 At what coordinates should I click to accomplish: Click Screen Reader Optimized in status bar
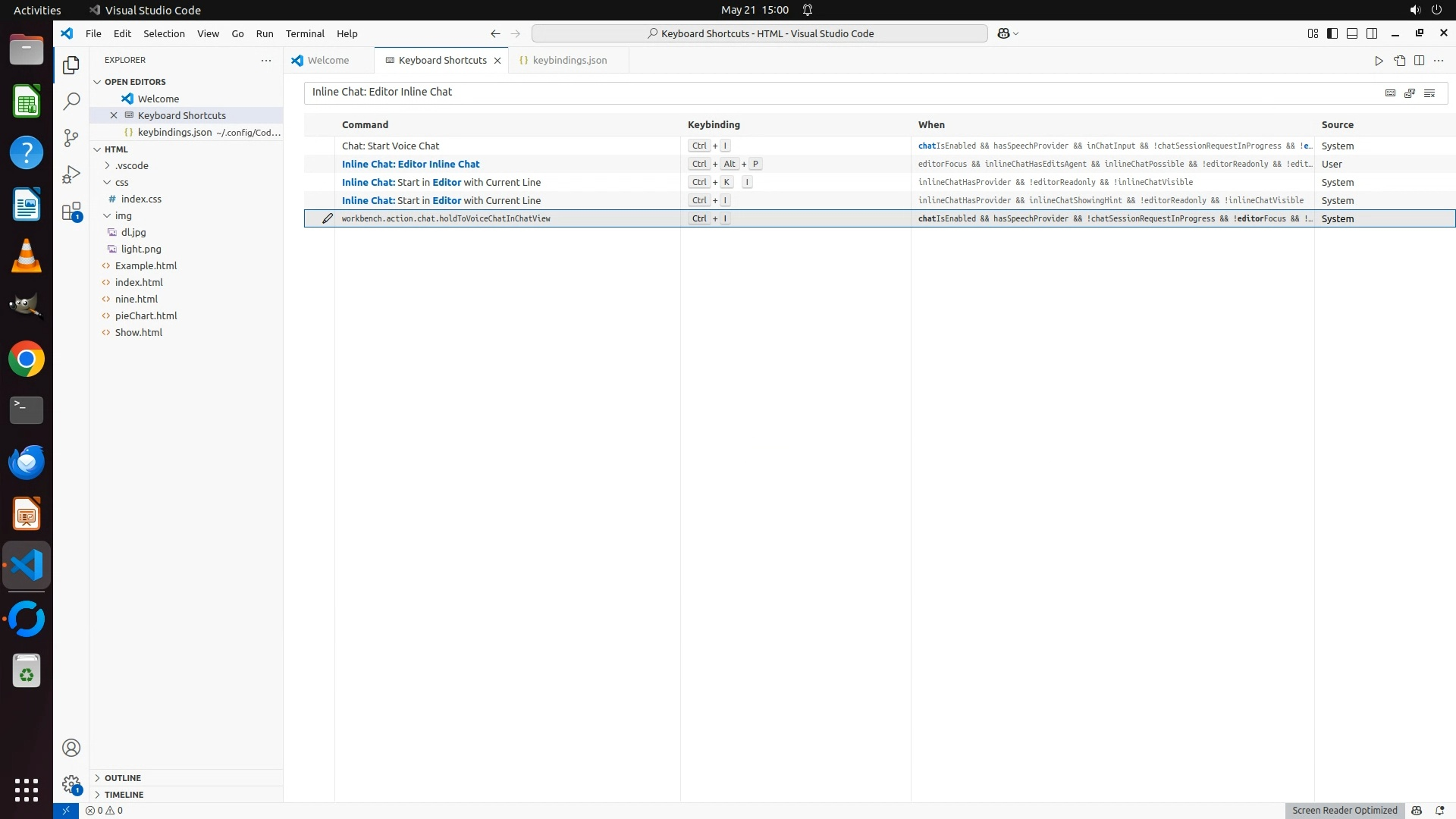tap(1345, 810)
